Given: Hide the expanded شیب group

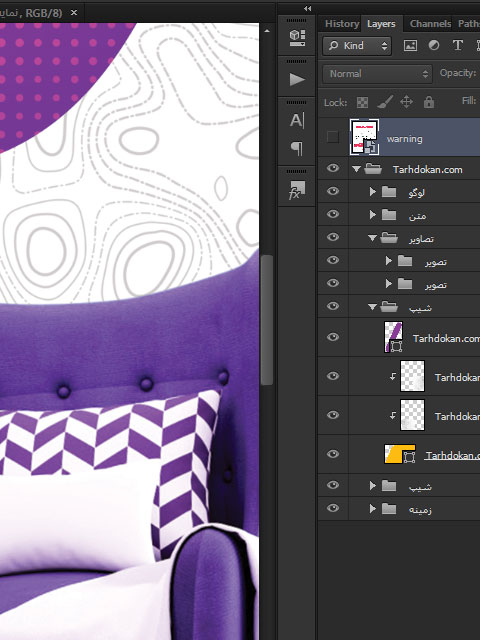Looking at the screenshot, I should tap(333, 306).
